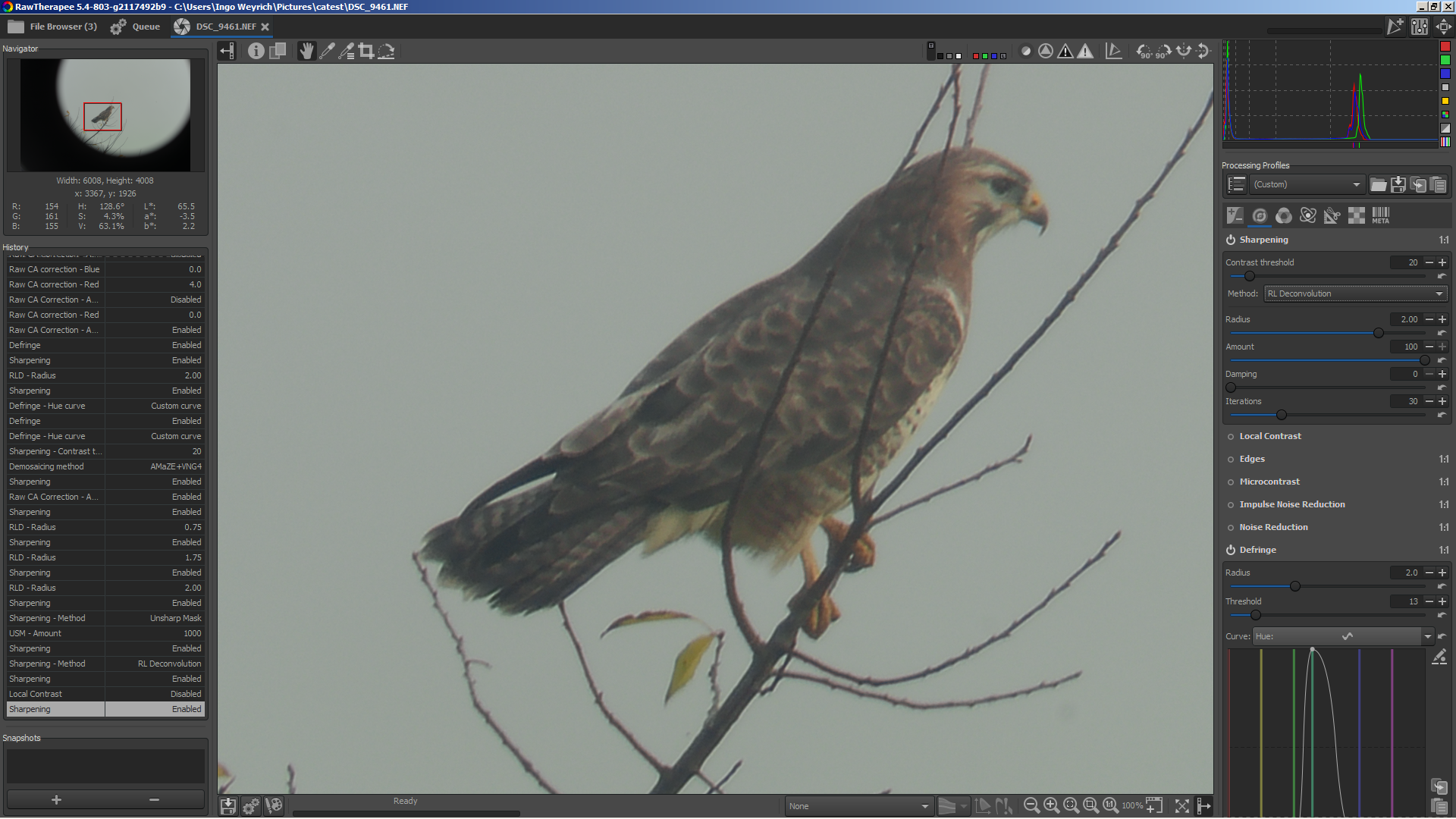Pick the white balance eyedropper tool
This screenshot has height=819, width=1456.
(327, 51)
